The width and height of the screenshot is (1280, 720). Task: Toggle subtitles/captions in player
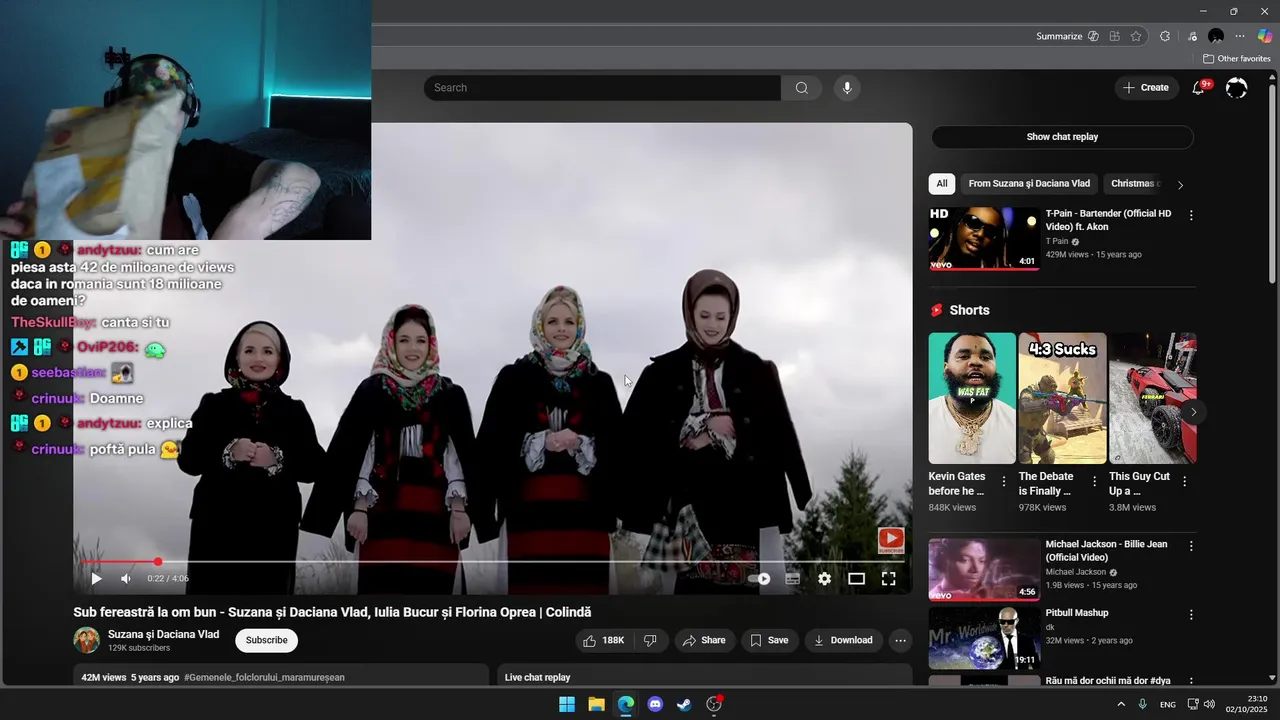[x=793, y=578]
